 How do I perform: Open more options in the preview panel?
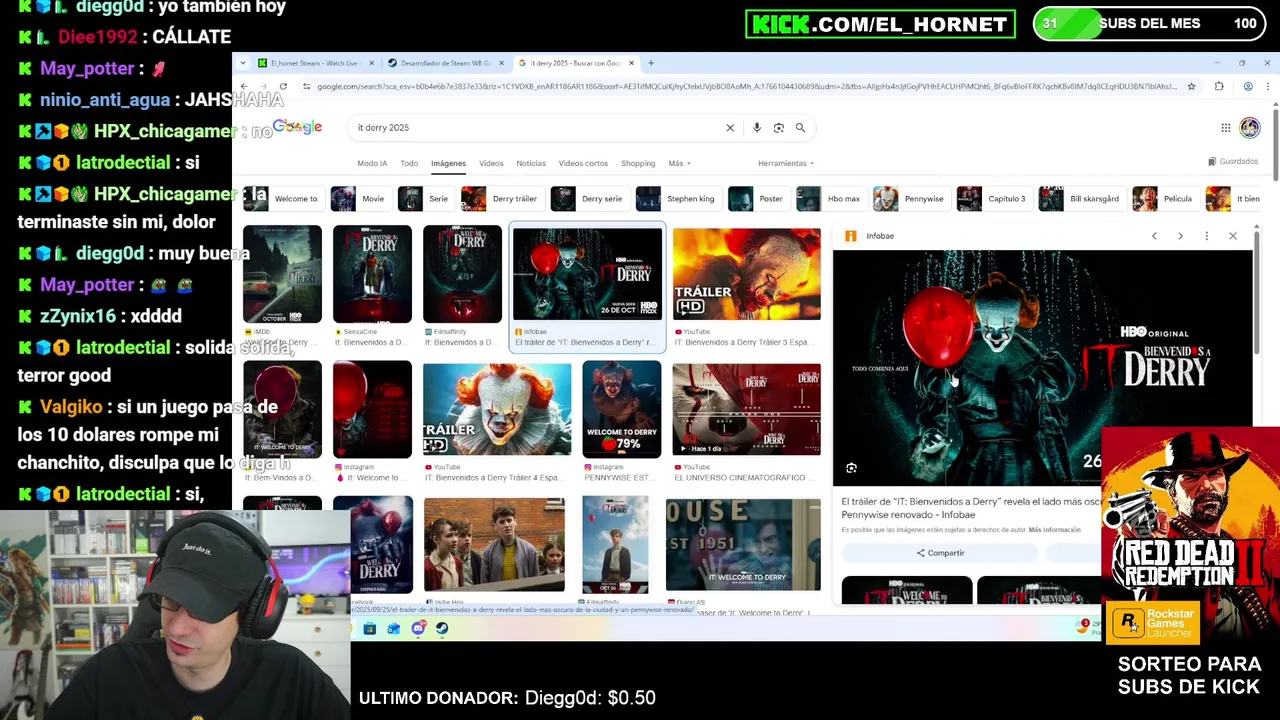(1207, 236)
